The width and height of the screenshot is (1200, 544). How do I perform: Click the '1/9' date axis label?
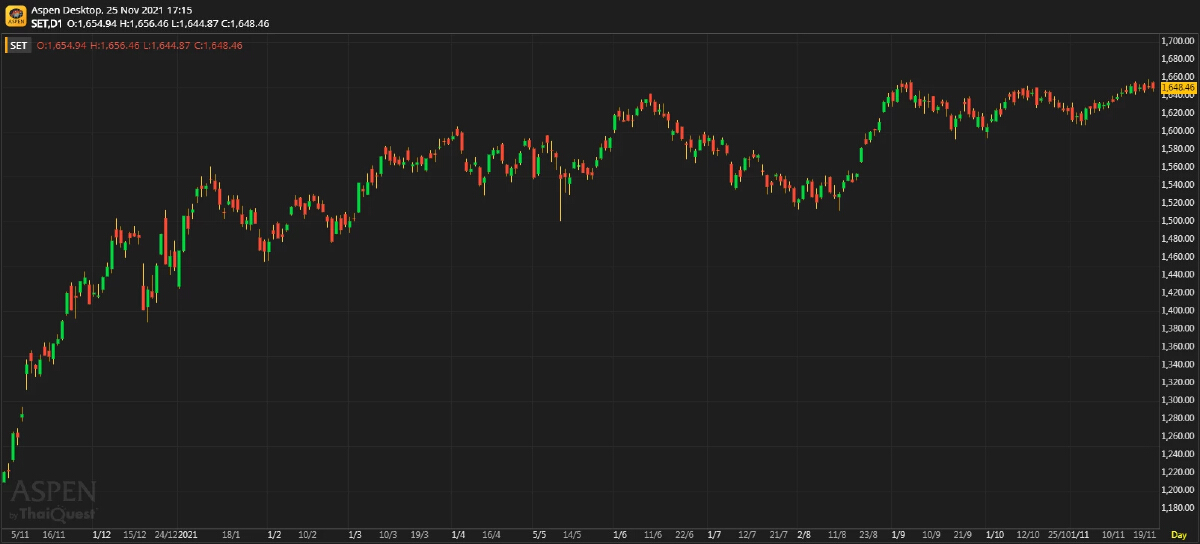pyautogui.click(x=898, y=535)
